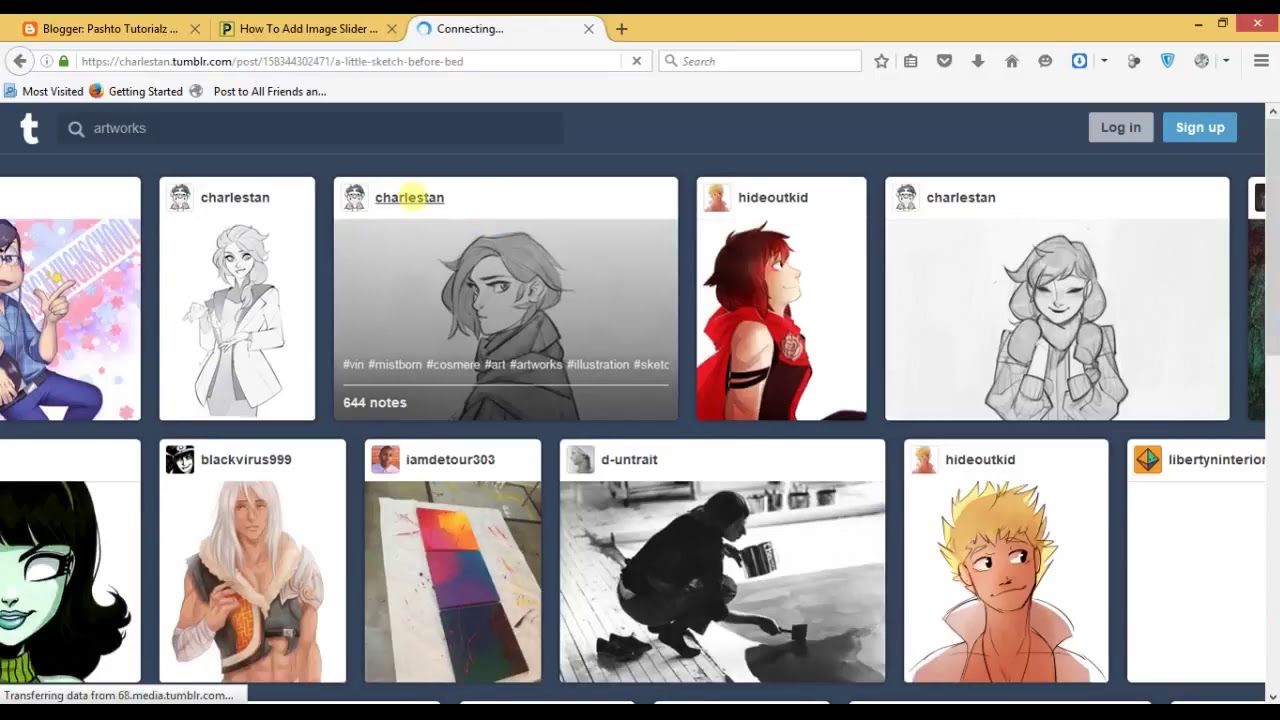
Task: Expand the globe extension dropdown arrow
Action: [x=1226, y=61]
